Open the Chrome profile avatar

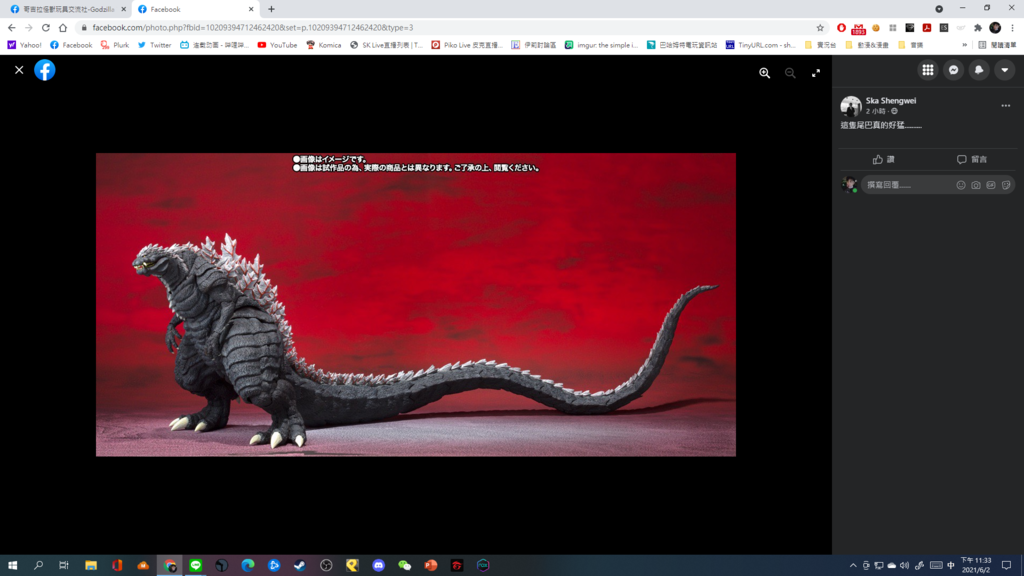(x=995, y=27)
